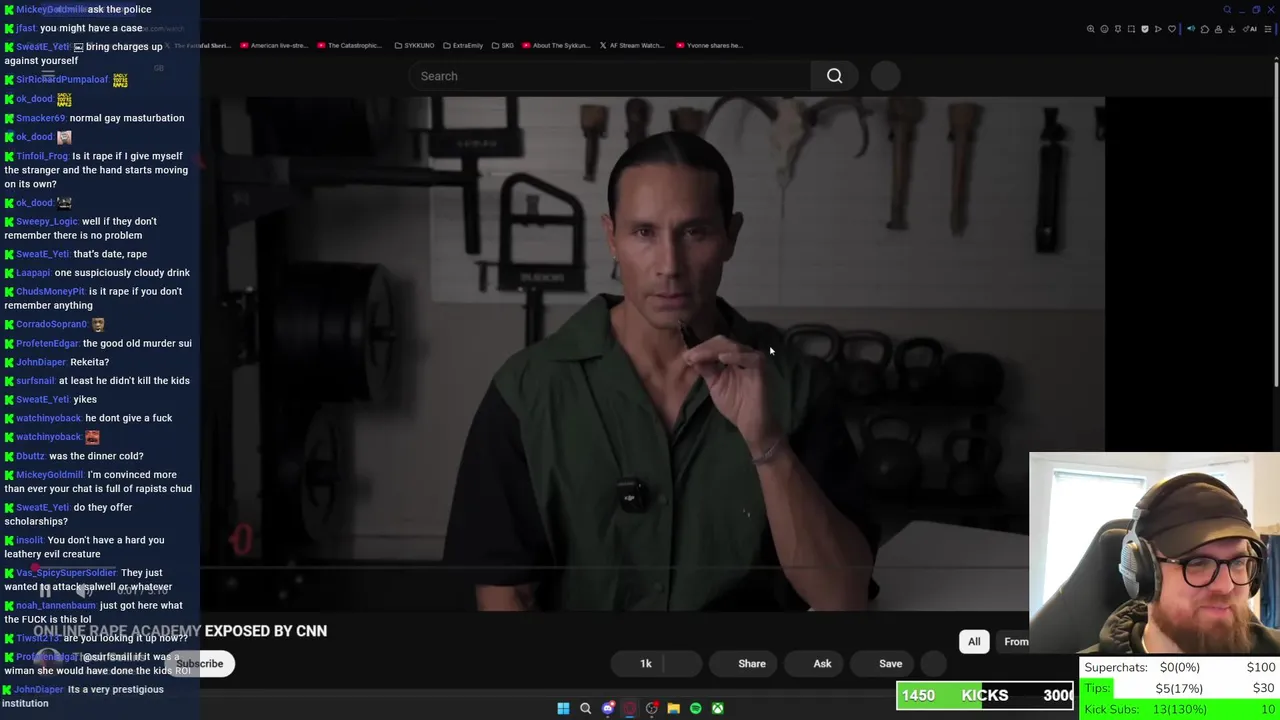Click the pin icon in browser toolbar

tap(1118, 29)
